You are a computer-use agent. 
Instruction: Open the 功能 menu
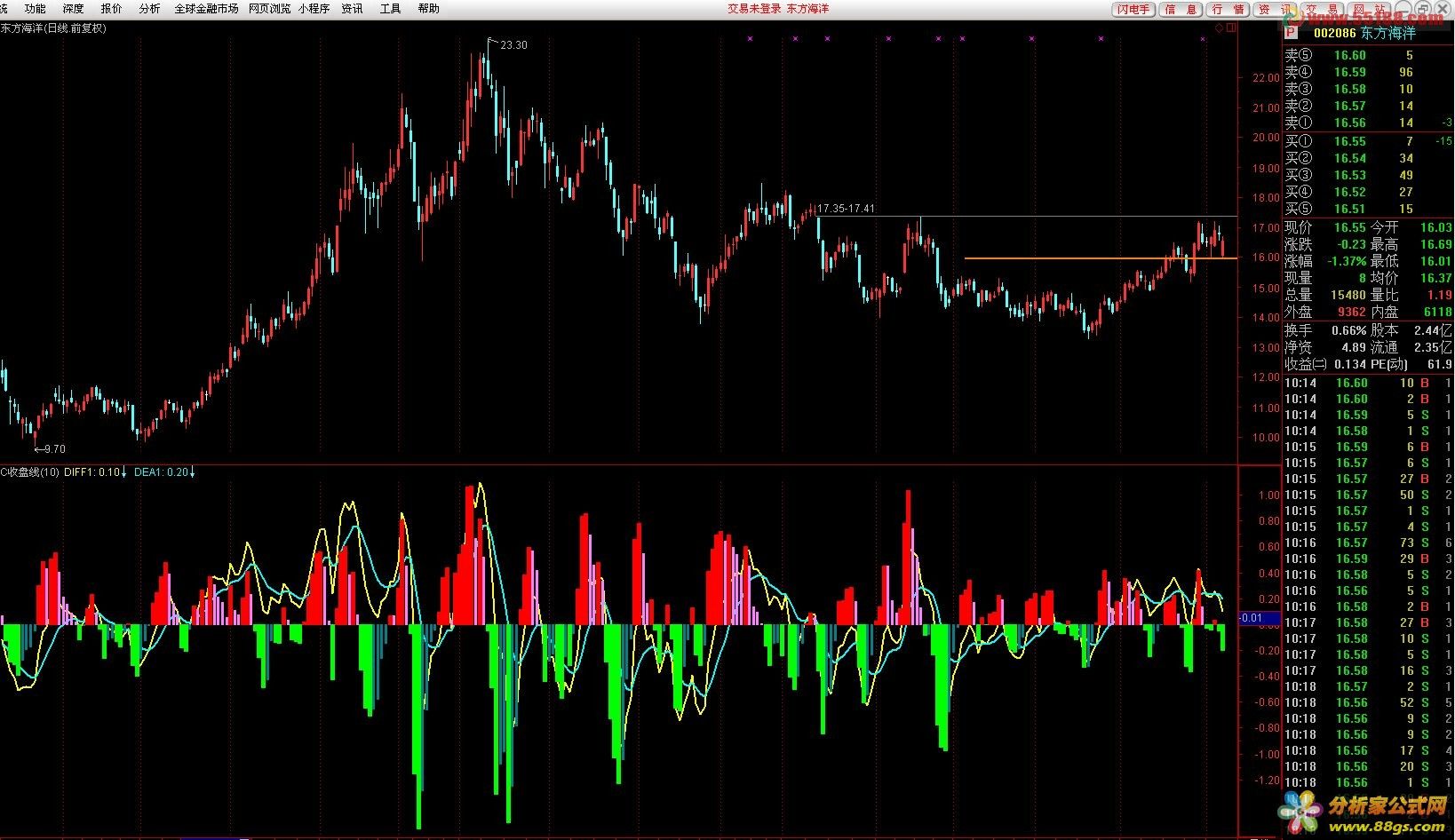tap(35, 9)
